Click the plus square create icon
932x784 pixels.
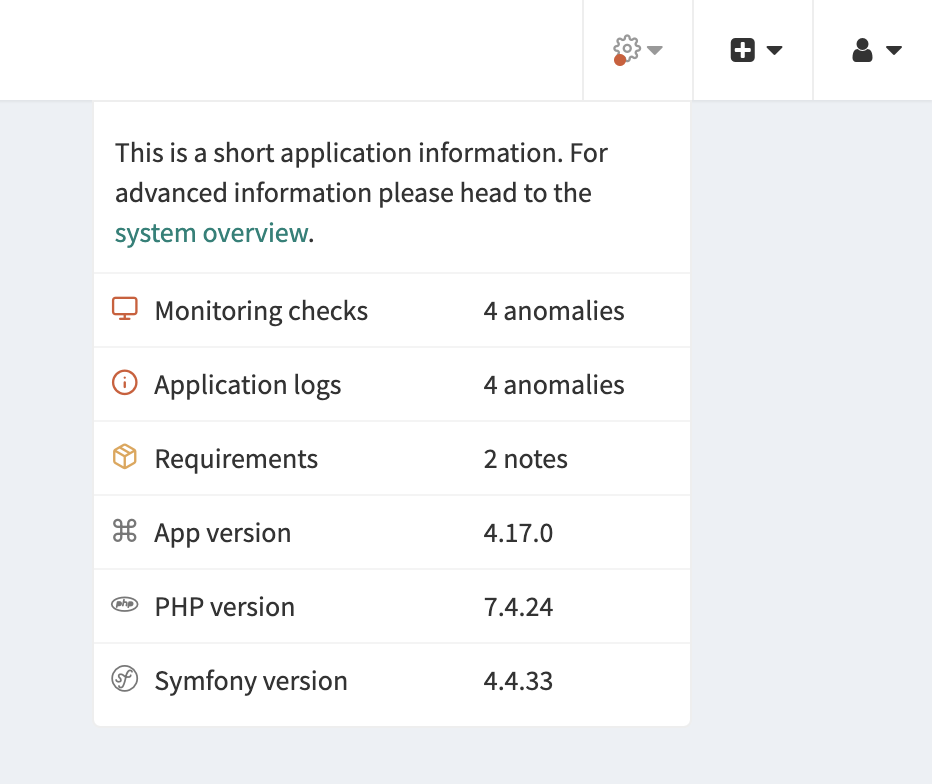pyautogui.click(x=742, y=50)
